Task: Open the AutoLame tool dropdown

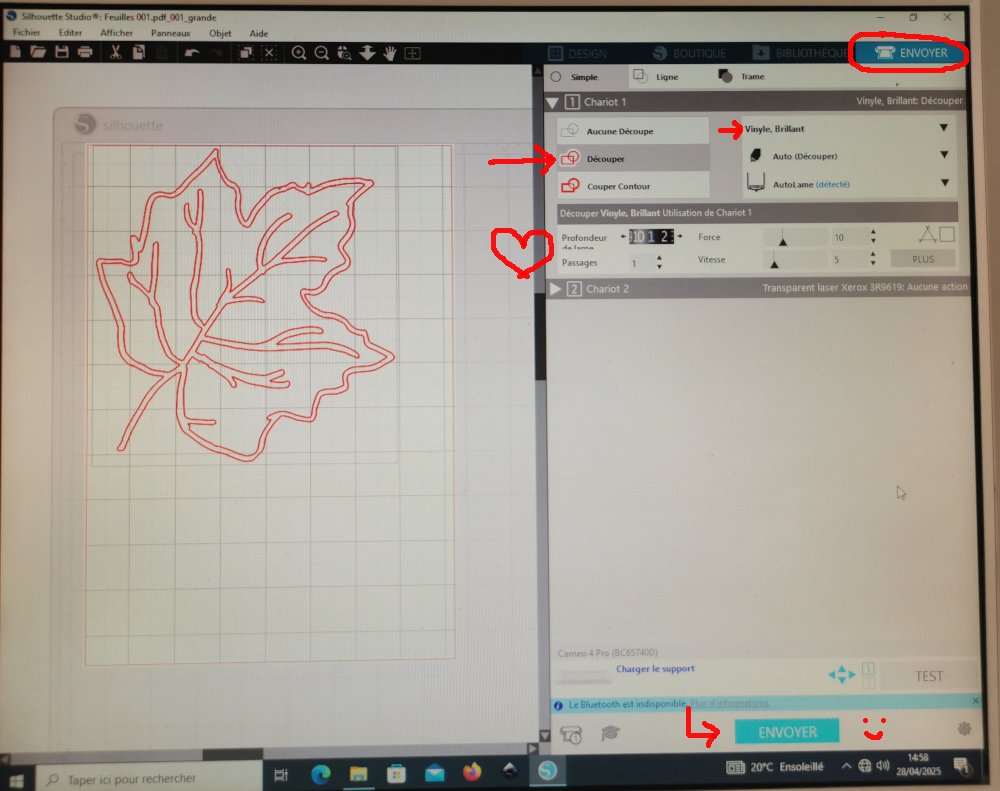Action: pos(943,183)
